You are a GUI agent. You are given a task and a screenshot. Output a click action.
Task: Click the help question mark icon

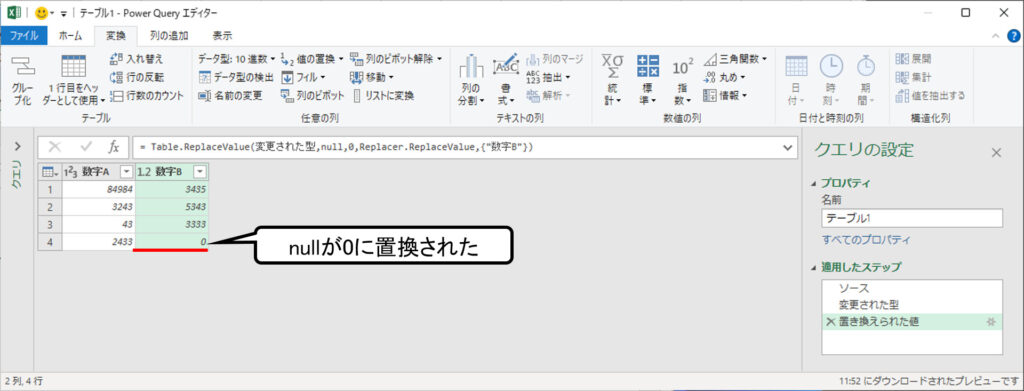point(1013,36)
